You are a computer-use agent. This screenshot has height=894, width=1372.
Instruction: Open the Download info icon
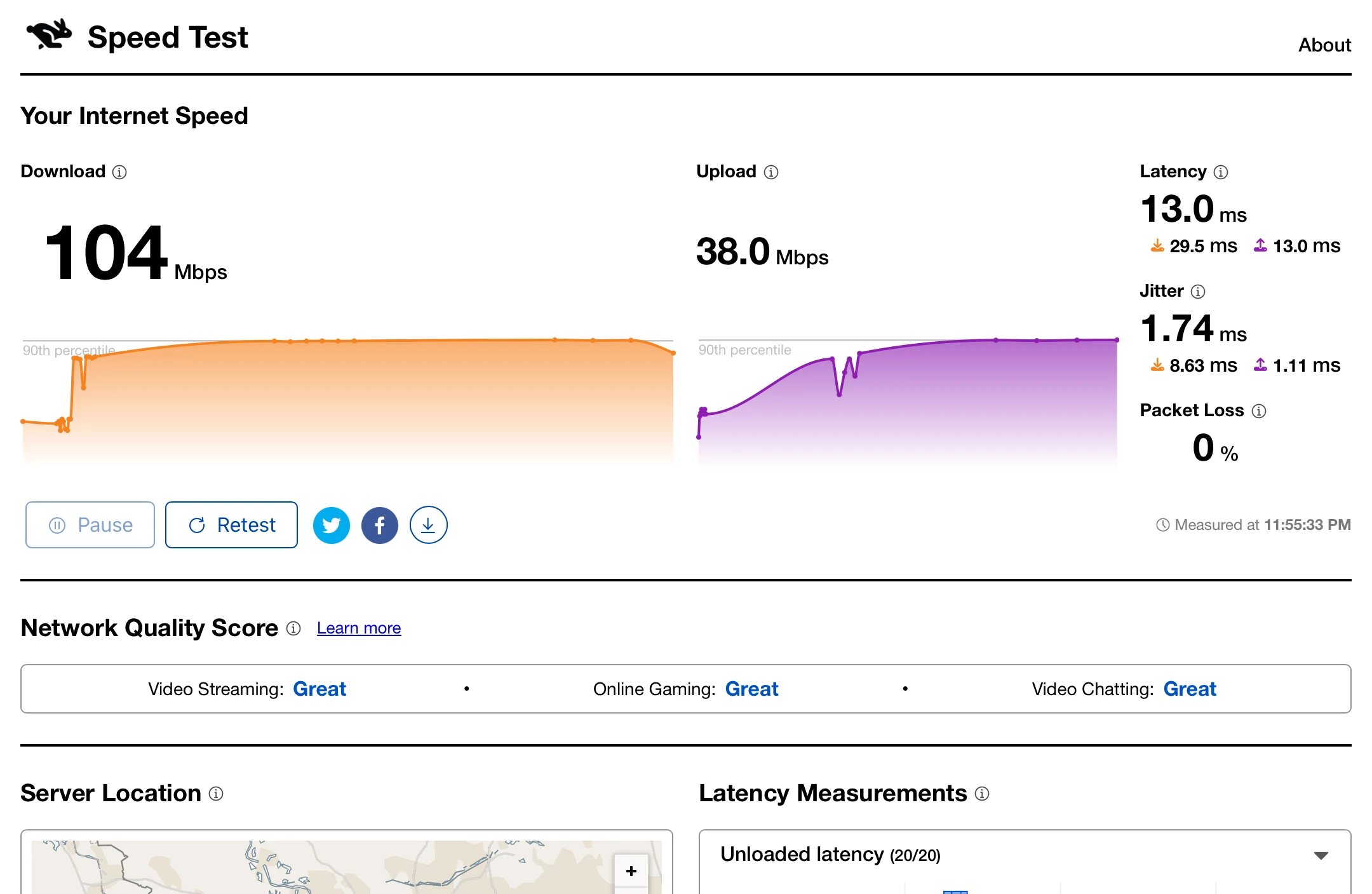click(119, 172)
